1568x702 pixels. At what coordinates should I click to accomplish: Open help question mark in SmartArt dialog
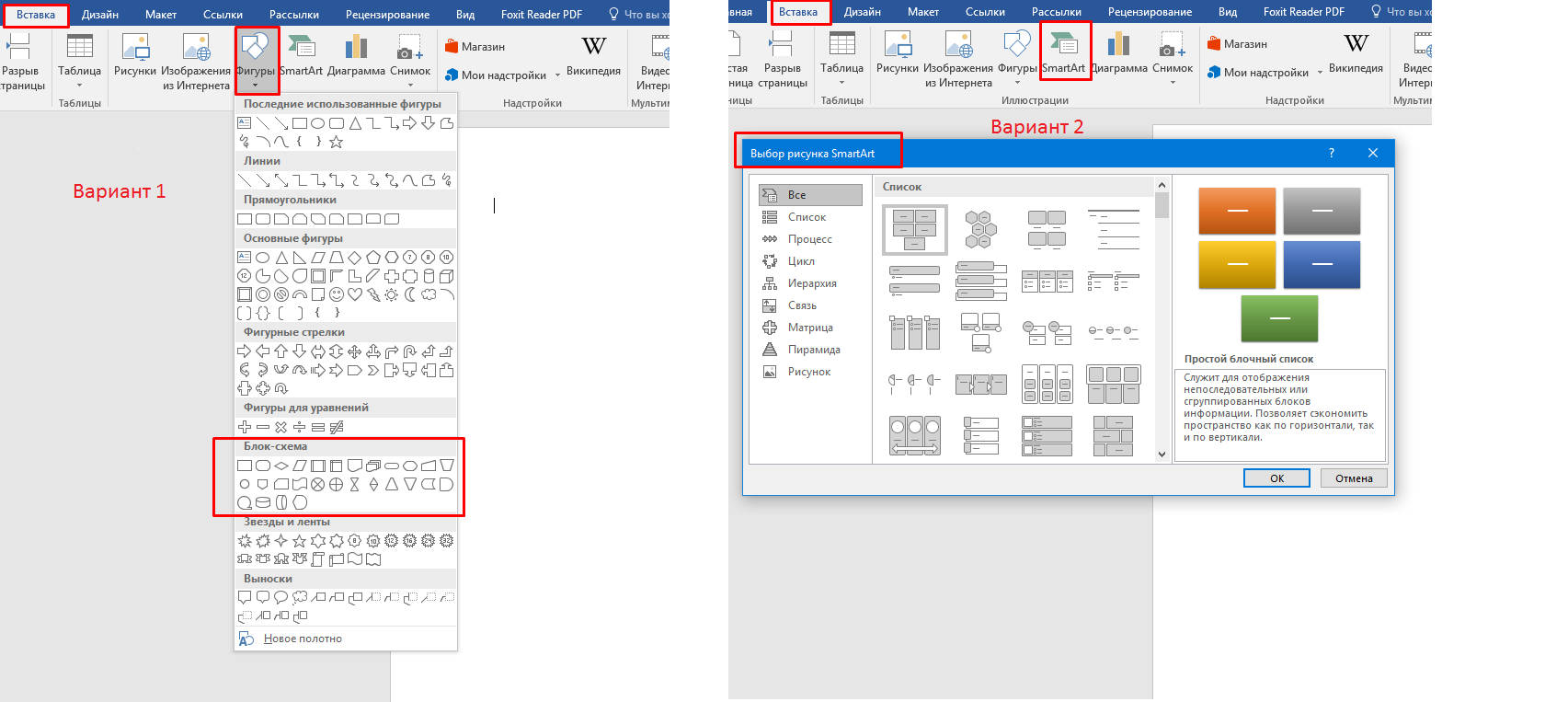click(1332, 153)
